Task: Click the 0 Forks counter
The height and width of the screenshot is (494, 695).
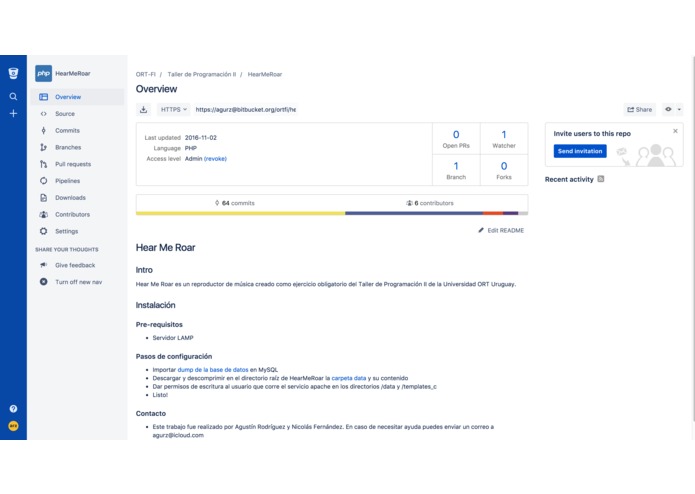Action: [x=504, y=170]
